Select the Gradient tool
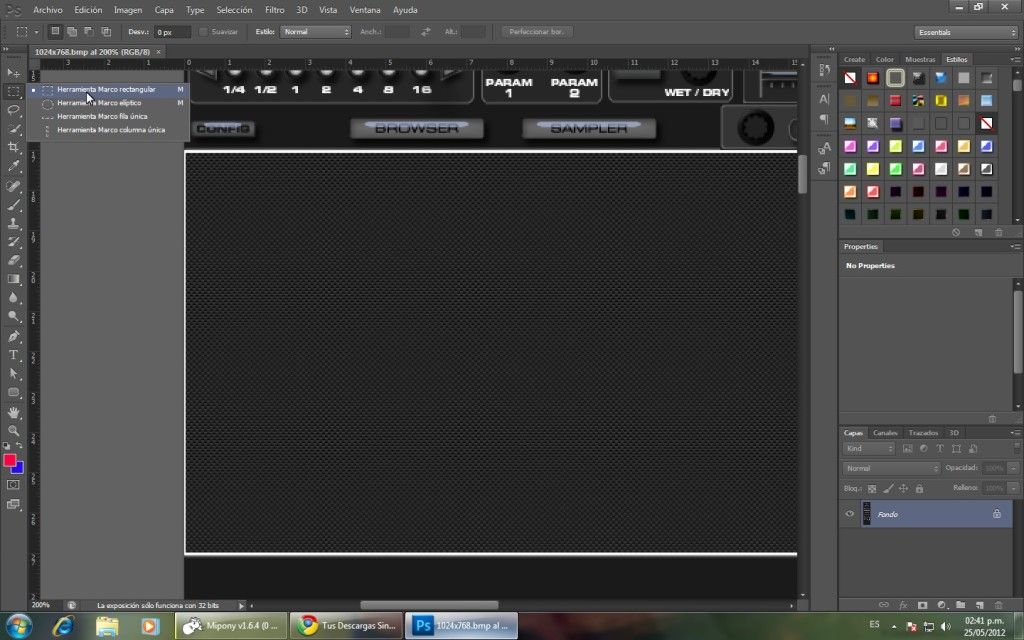 [x=13, y=280]
